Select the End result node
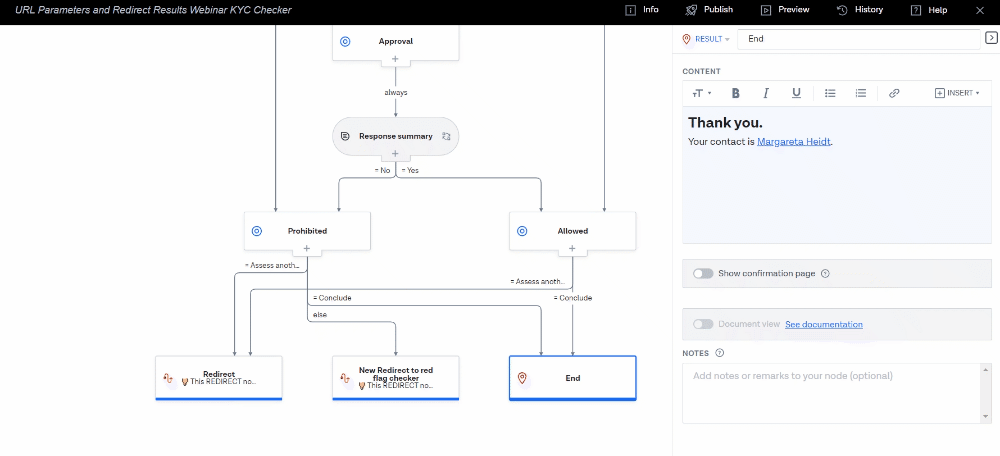This screenshot has height=456, width=1000. coord(573,378)
